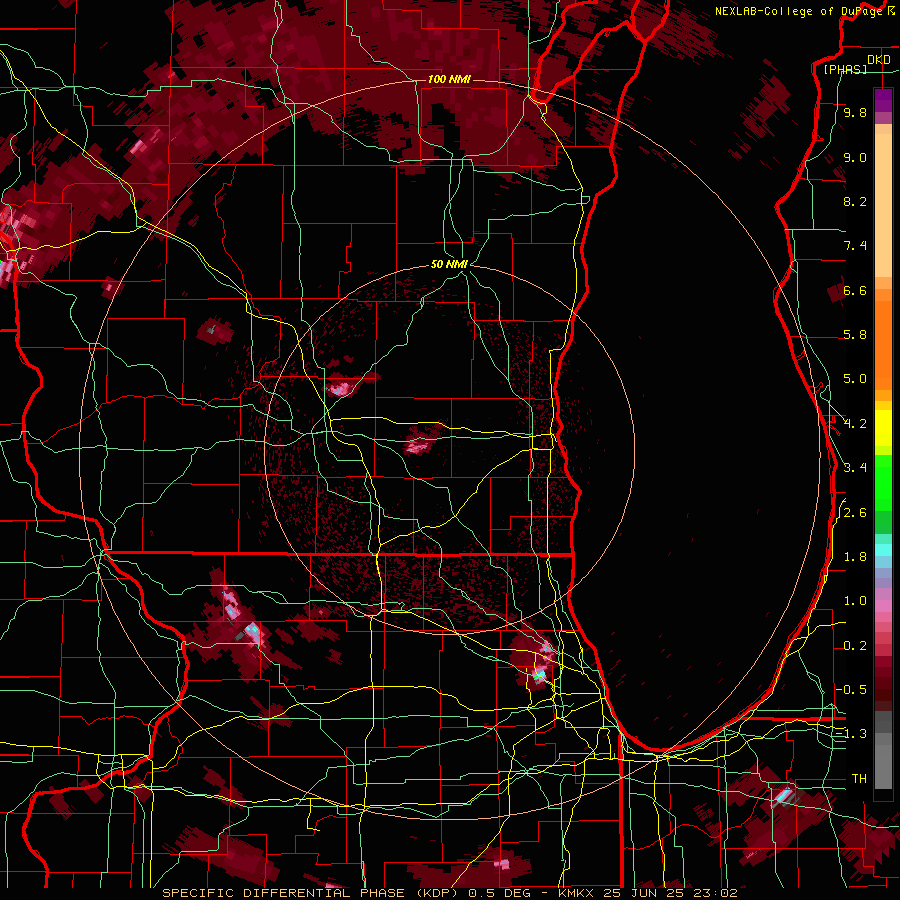Click the -0.5 value on color scale

[851, 689]
